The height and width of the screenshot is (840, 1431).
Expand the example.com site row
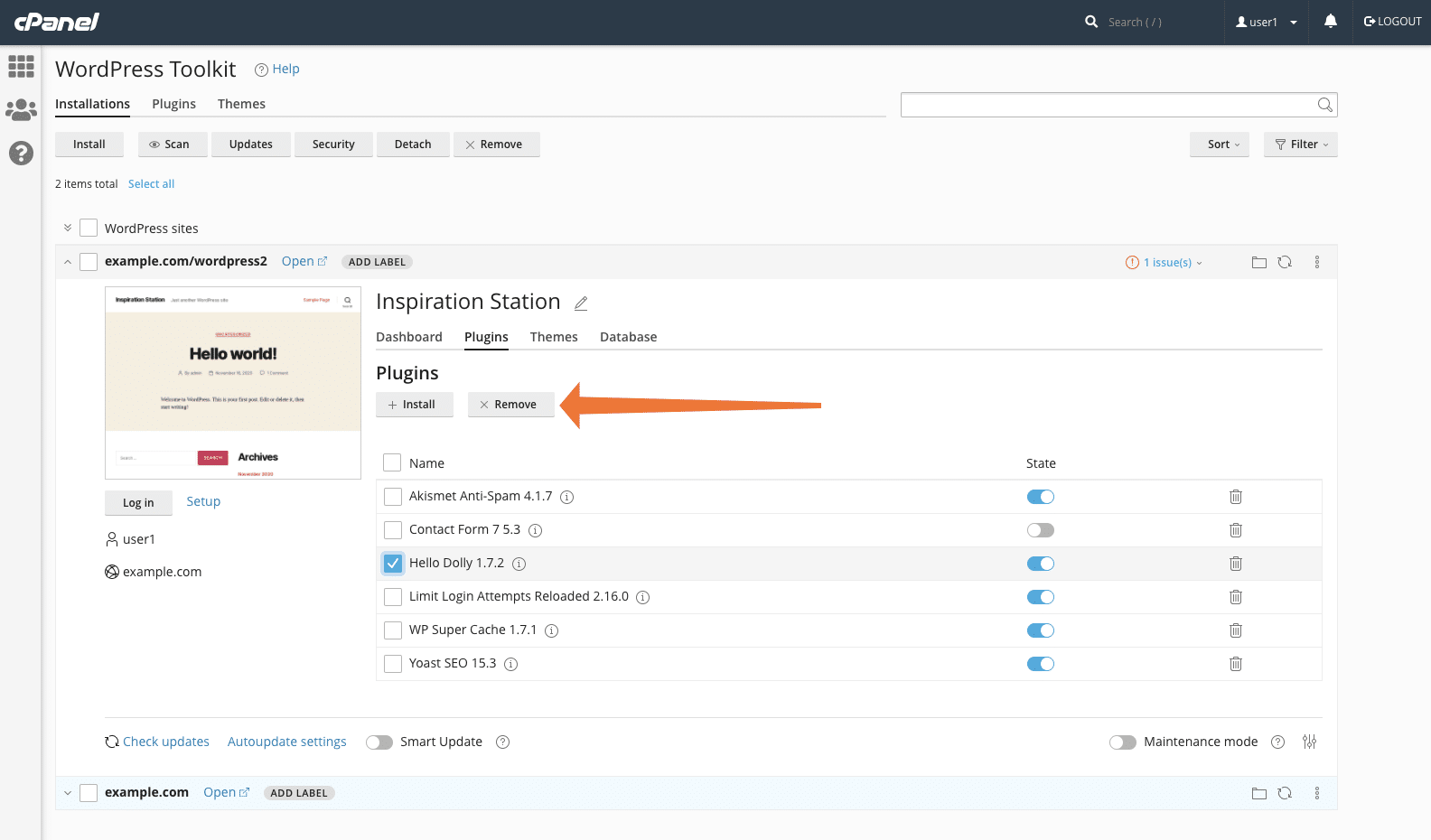(68, 793)
